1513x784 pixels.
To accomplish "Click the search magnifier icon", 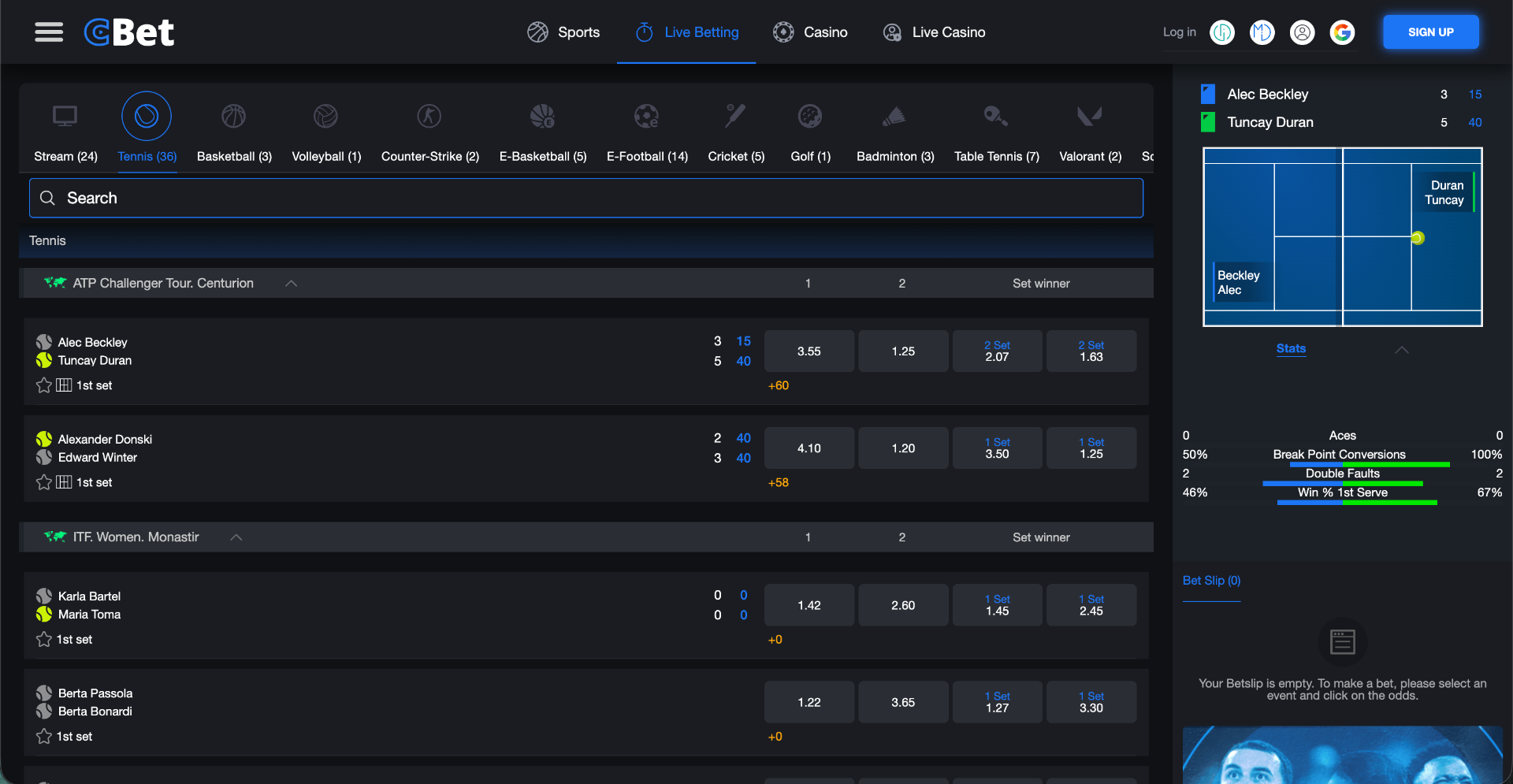I will point(47,198).
